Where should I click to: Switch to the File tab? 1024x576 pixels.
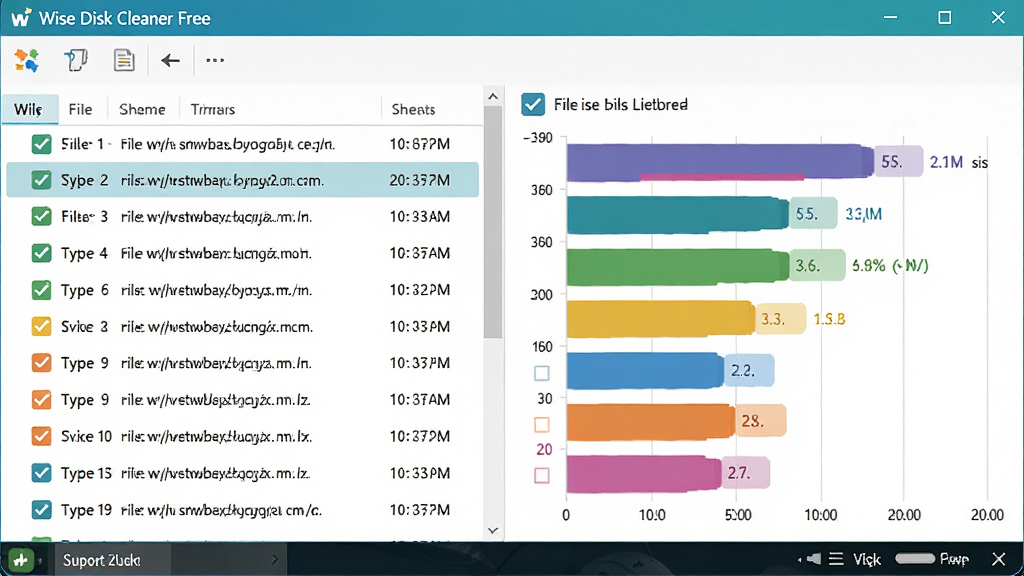80,109
